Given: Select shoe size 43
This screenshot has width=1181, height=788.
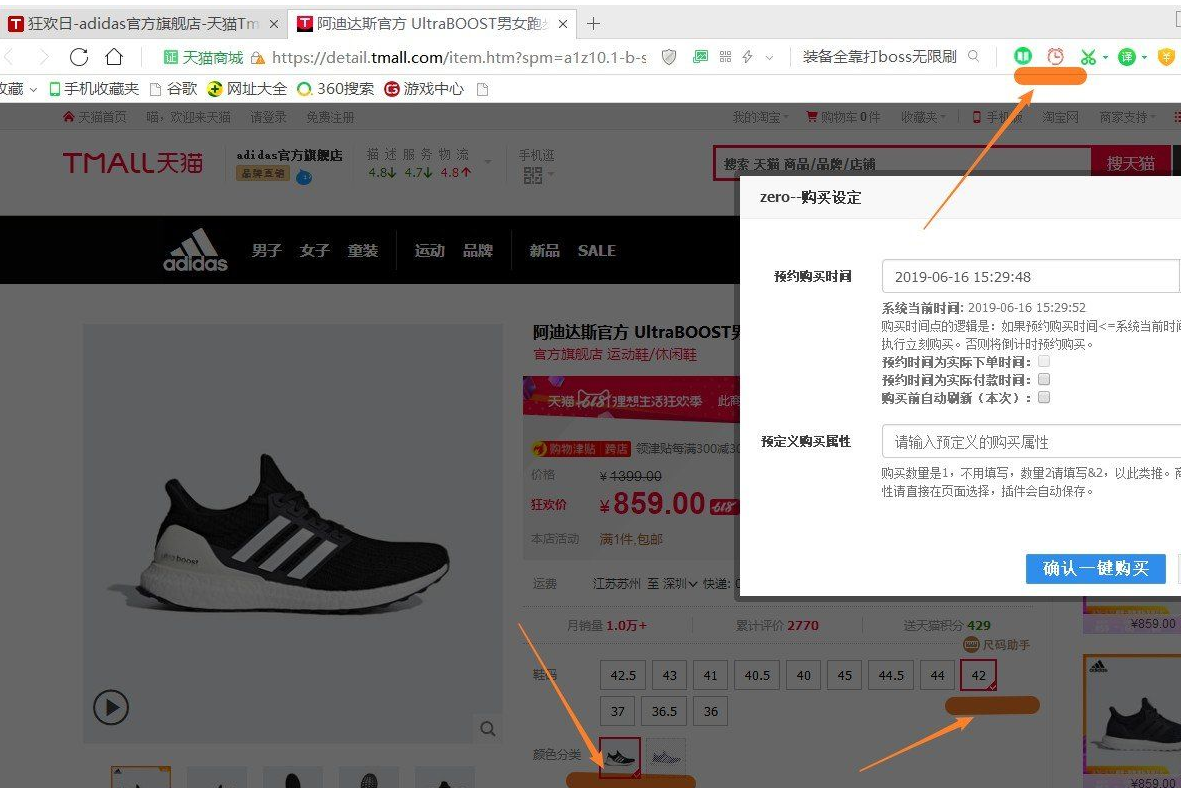Looking at the screenshot, I should (x=670, y=675).
